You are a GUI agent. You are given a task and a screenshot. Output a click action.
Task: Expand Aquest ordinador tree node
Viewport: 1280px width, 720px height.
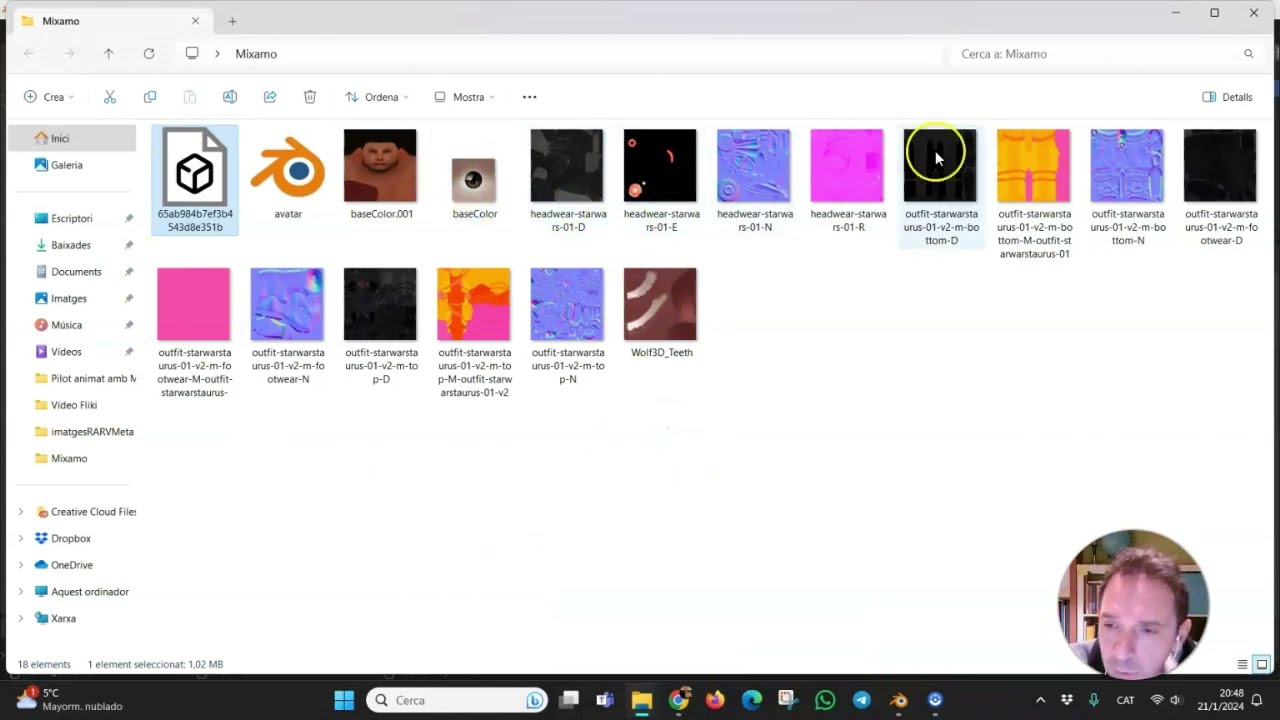[x=21, y=592]
